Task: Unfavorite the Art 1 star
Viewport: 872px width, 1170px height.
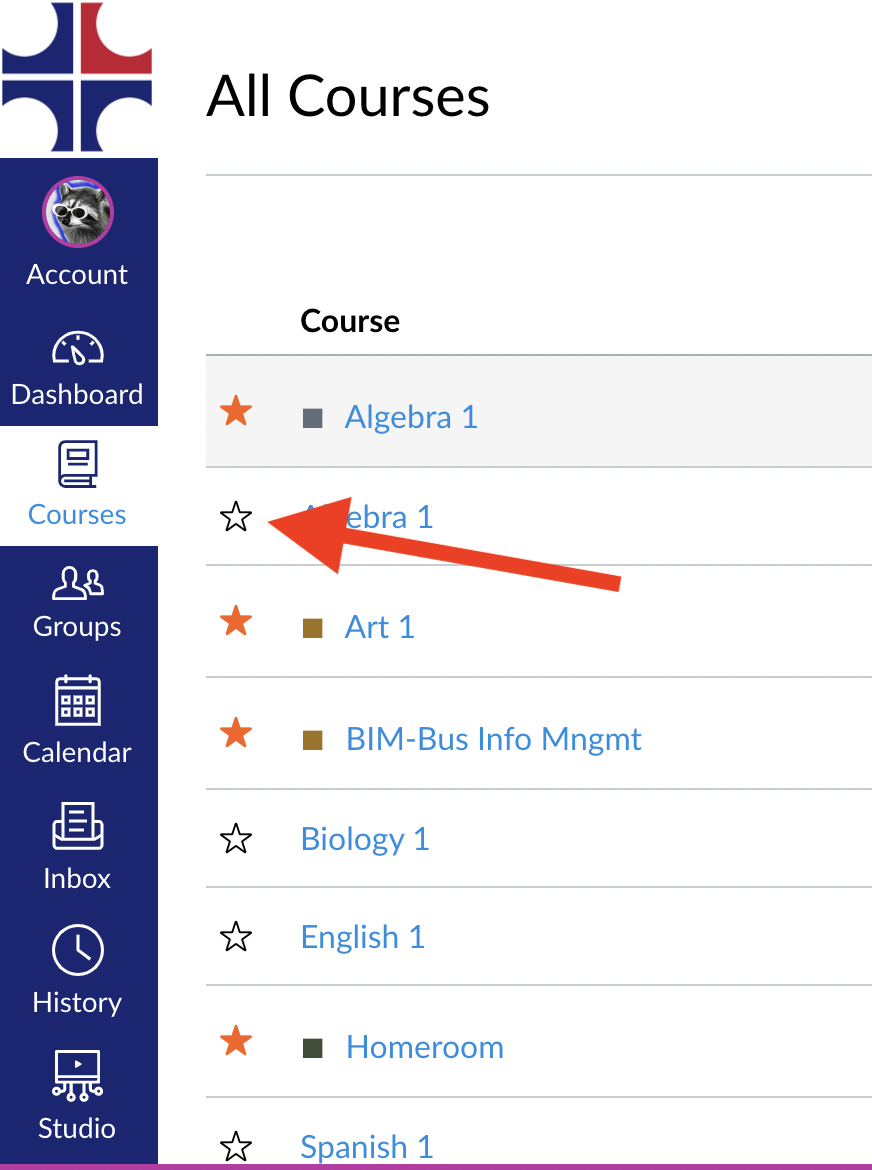Action: 236,622
